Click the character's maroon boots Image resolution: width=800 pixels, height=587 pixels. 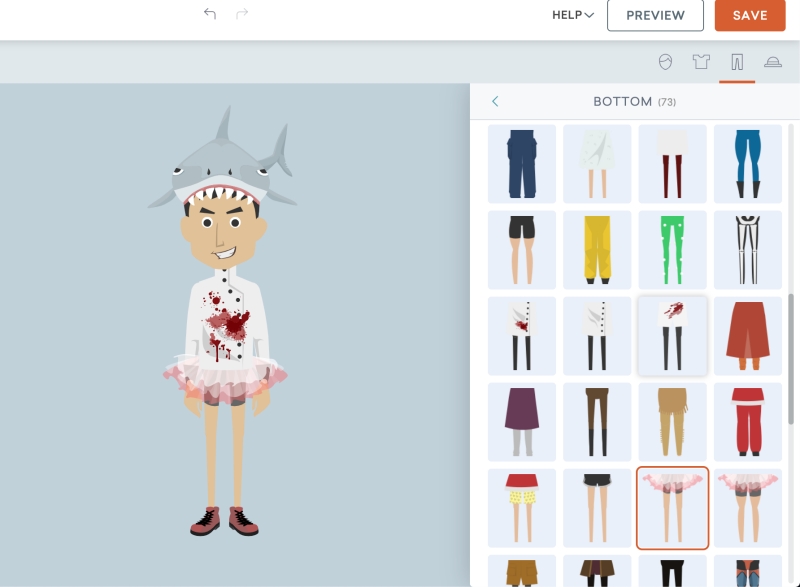click(224, 521)
